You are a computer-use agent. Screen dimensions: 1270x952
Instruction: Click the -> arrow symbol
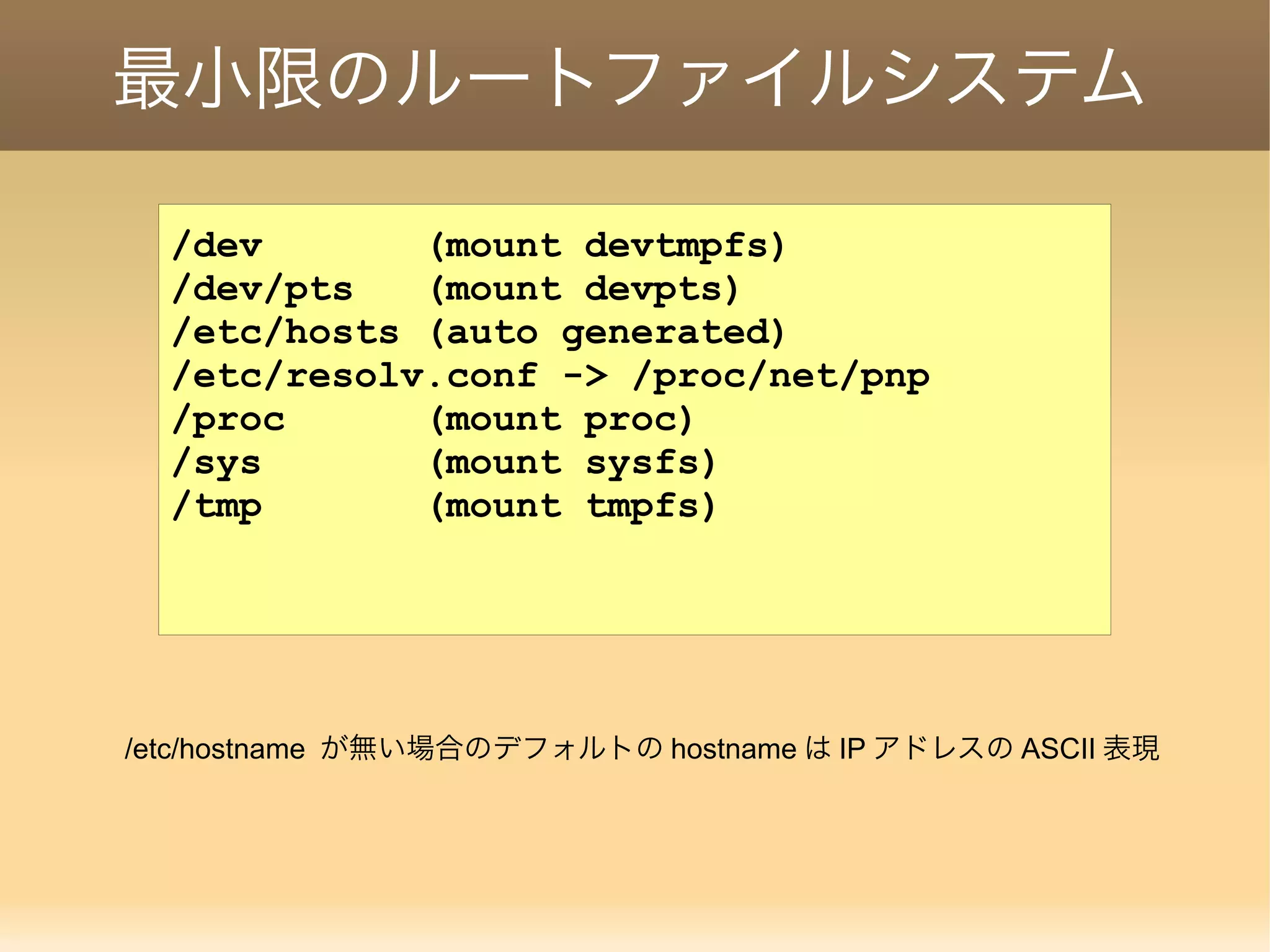coord(585,376)
